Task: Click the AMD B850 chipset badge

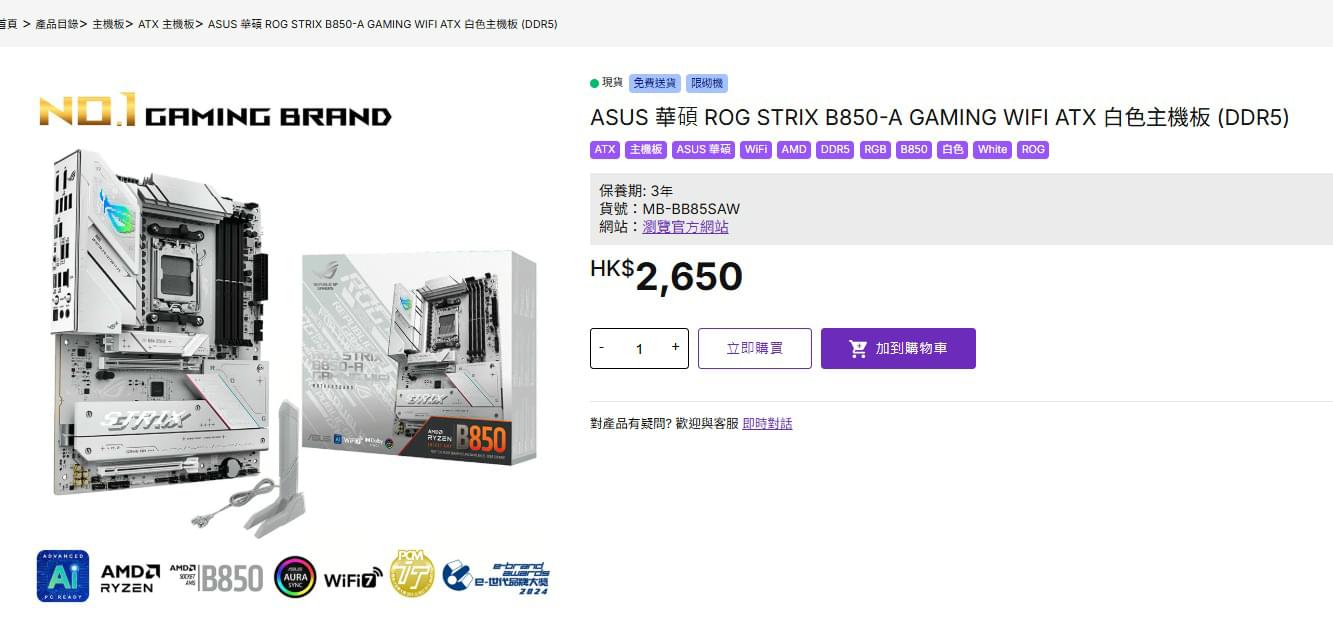Action: click(217, 577)
